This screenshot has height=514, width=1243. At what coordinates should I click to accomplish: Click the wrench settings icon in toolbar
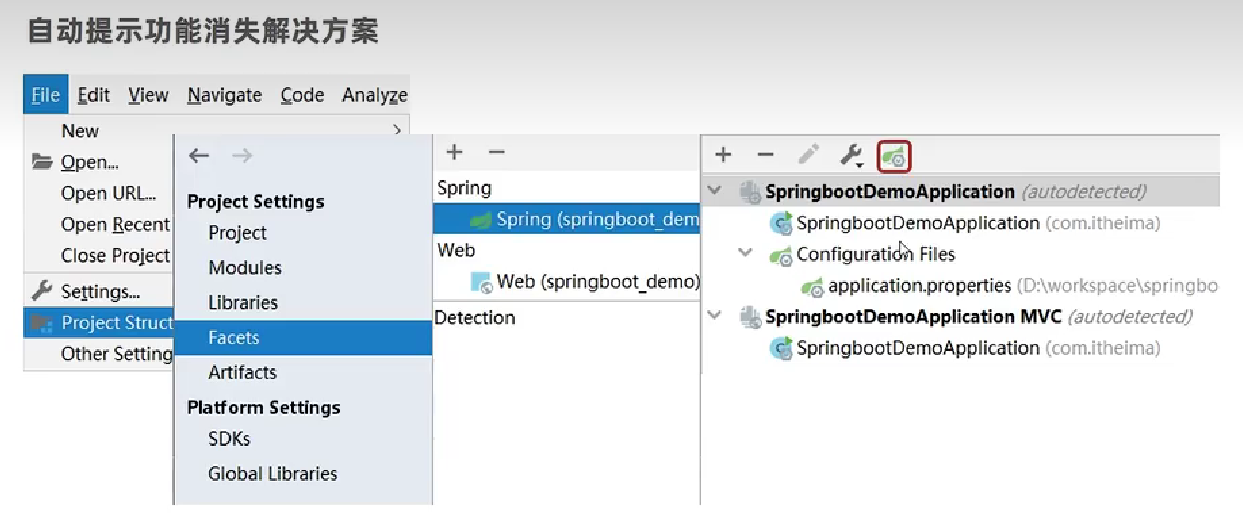(851, 155)
